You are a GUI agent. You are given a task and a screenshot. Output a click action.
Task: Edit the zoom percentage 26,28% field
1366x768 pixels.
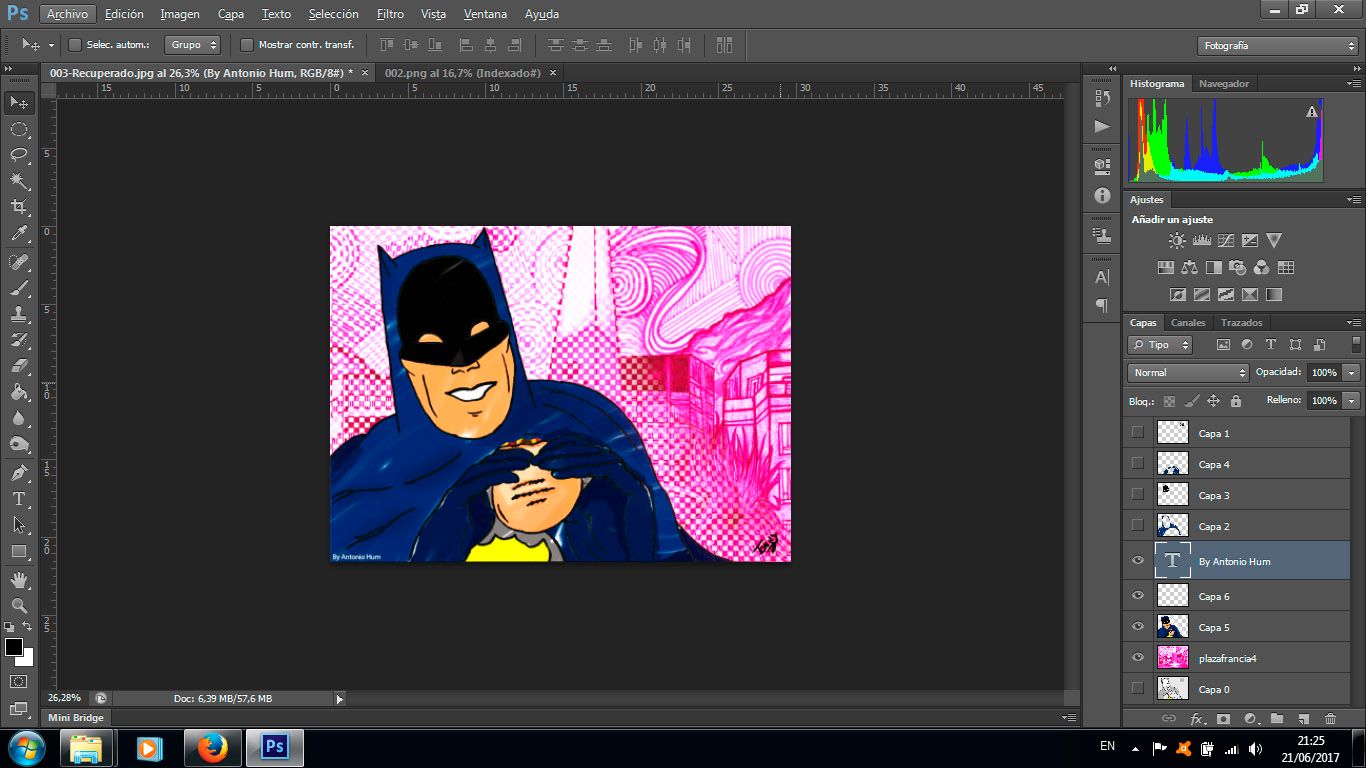tap(64, 698)
